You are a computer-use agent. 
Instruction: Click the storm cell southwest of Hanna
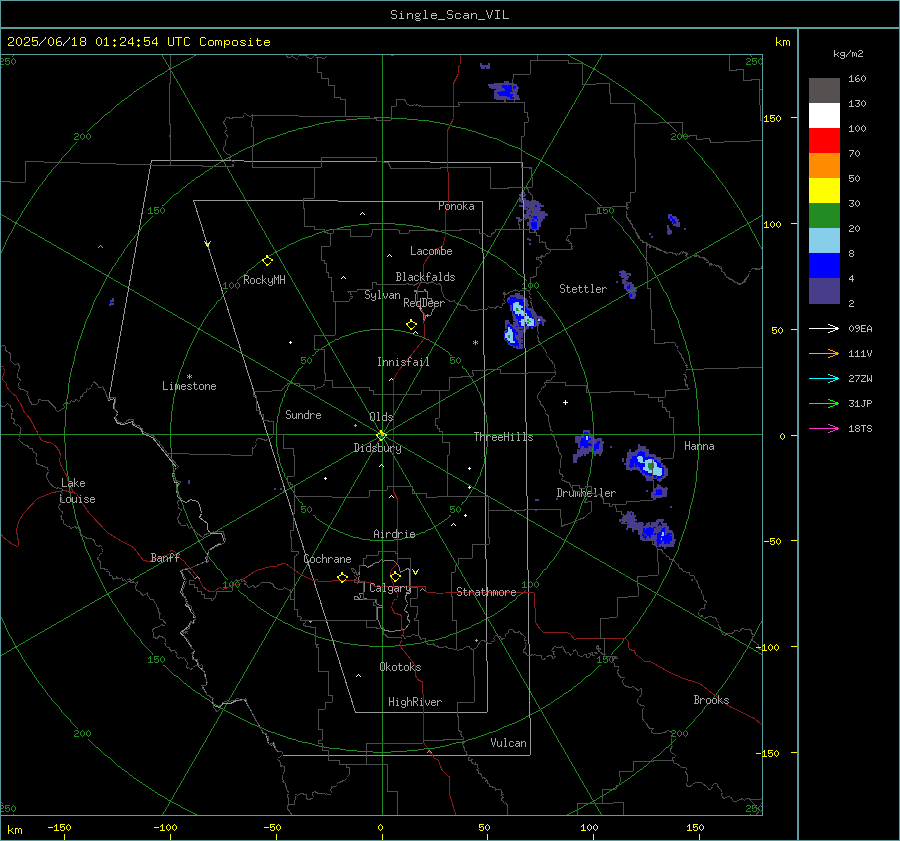647,463
